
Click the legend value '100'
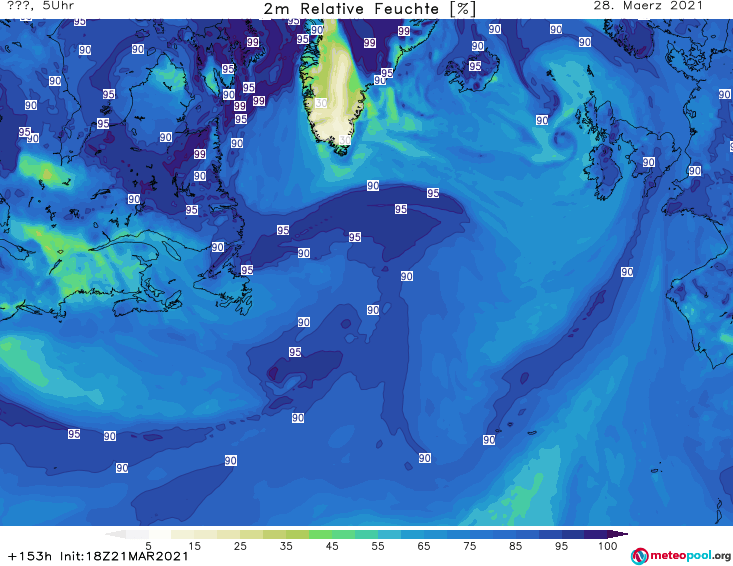click(608, 546)
